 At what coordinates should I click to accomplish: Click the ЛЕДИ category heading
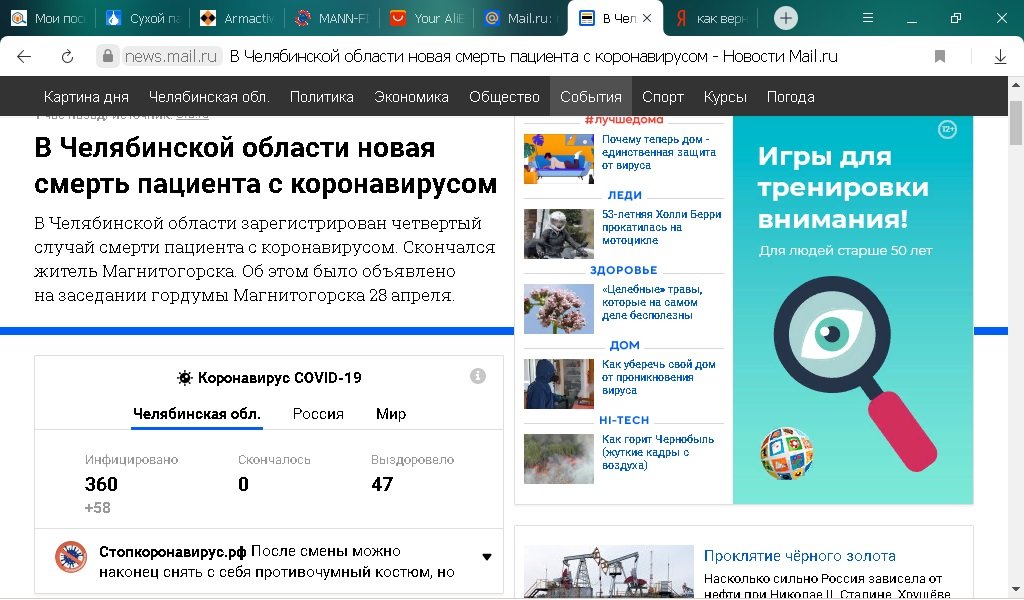click(x=624, y=195)
